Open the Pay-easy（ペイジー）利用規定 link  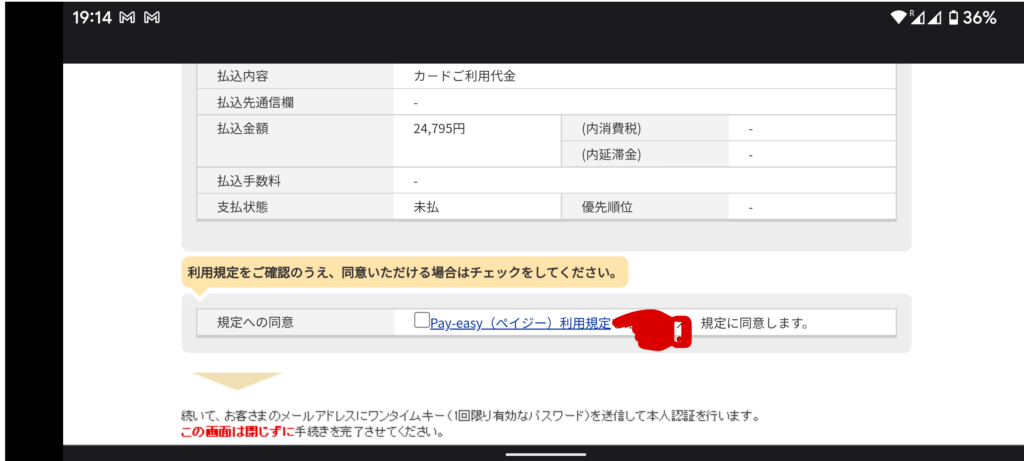(520, 323)
